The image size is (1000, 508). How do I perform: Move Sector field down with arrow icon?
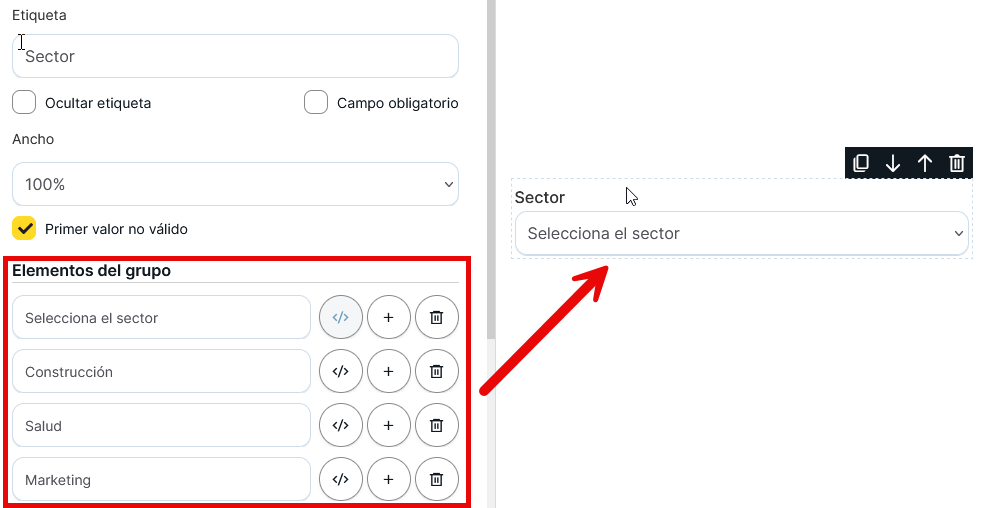(x=893, y=163)
